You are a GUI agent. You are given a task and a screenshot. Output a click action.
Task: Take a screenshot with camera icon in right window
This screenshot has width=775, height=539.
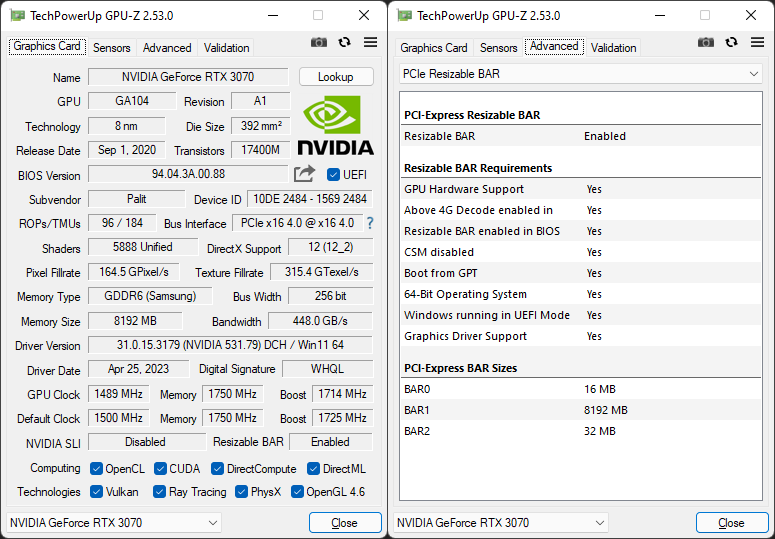click(706, 42)
